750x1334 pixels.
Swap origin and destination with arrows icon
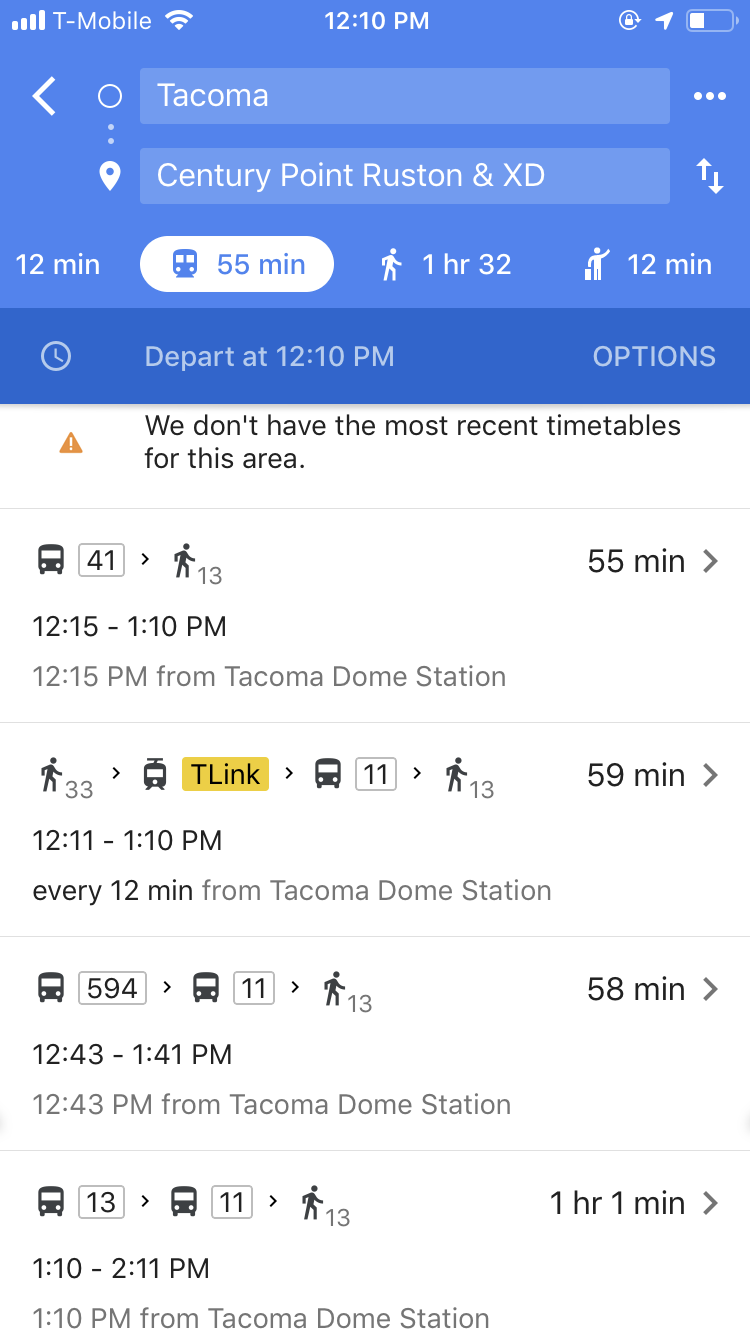(x=709, y=176)
